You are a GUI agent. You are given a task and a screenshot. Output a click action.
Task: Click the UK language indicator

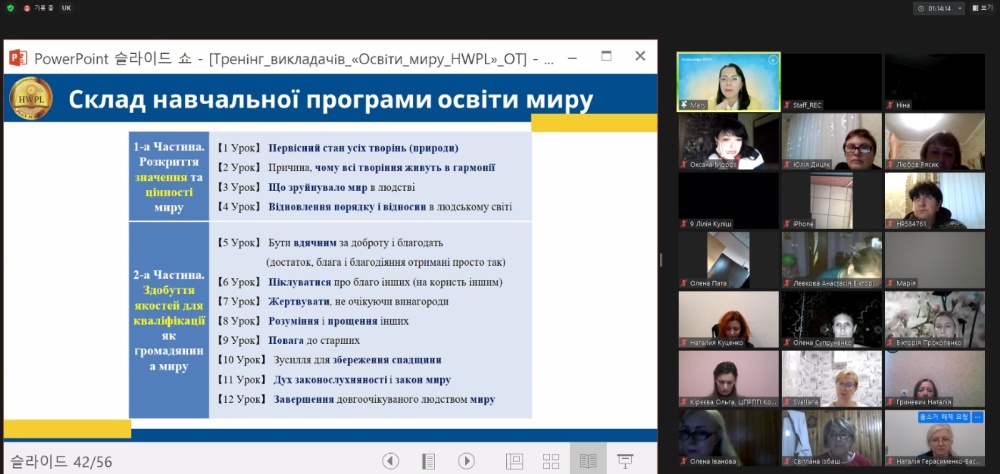point(66,8)
